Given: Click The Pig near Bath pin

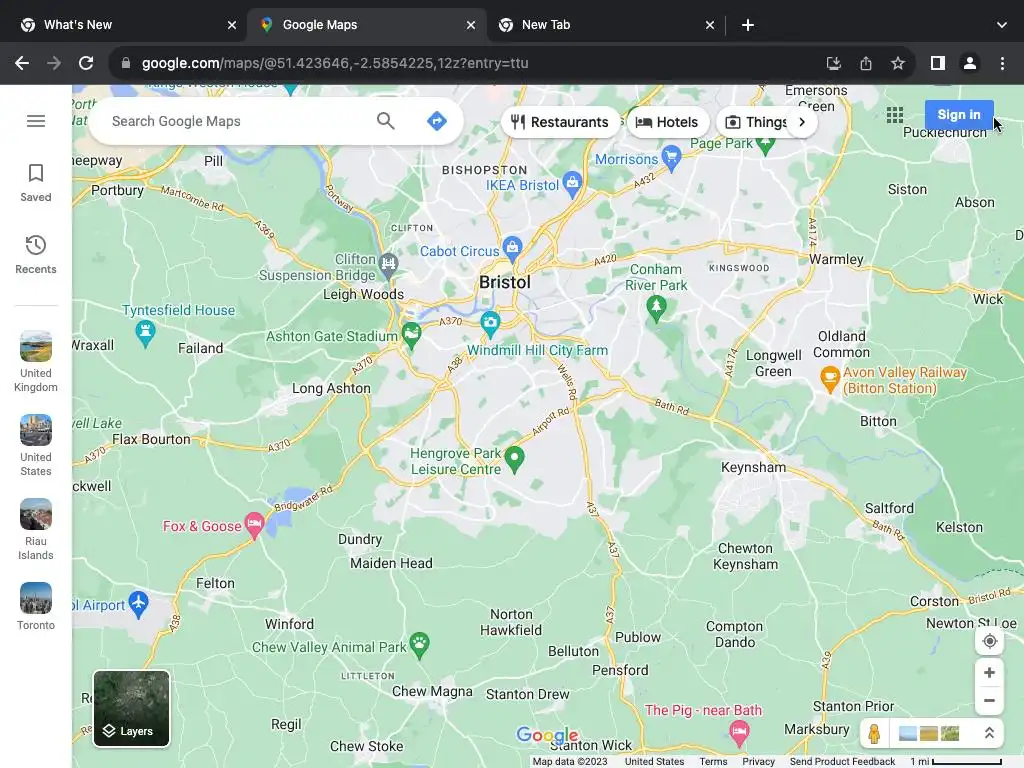Looking at the screenshot, I should (739, 733).
